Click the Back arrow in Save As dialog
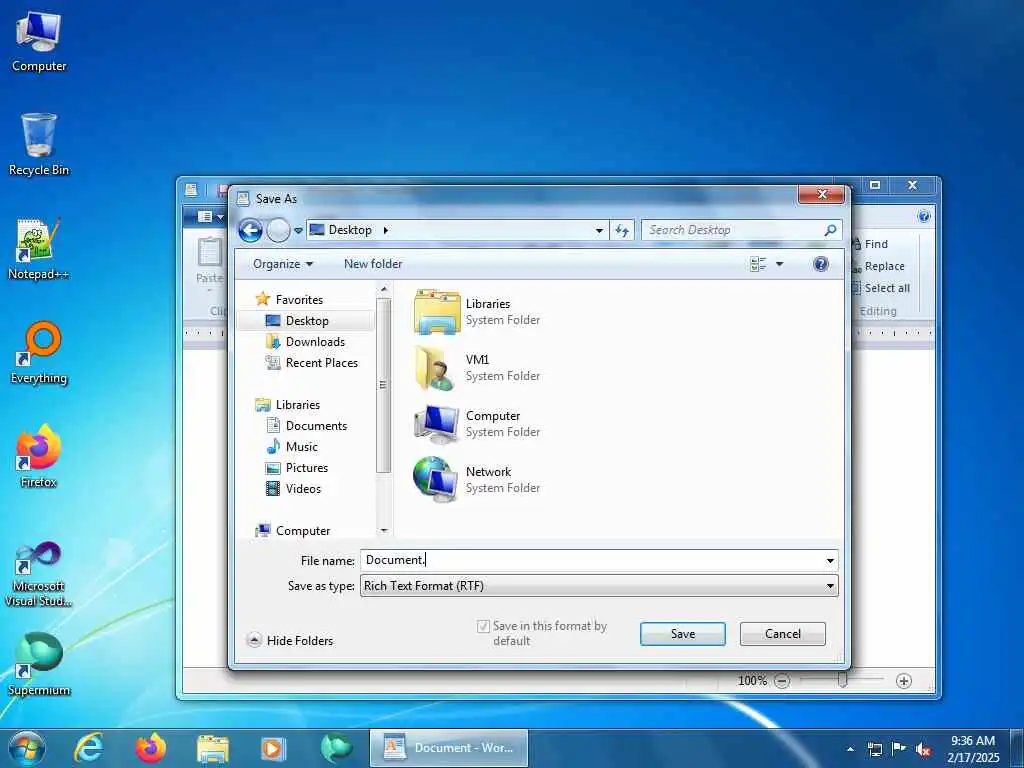The width and height of the screenshot is (1024, 768). [x=250, y=231]
